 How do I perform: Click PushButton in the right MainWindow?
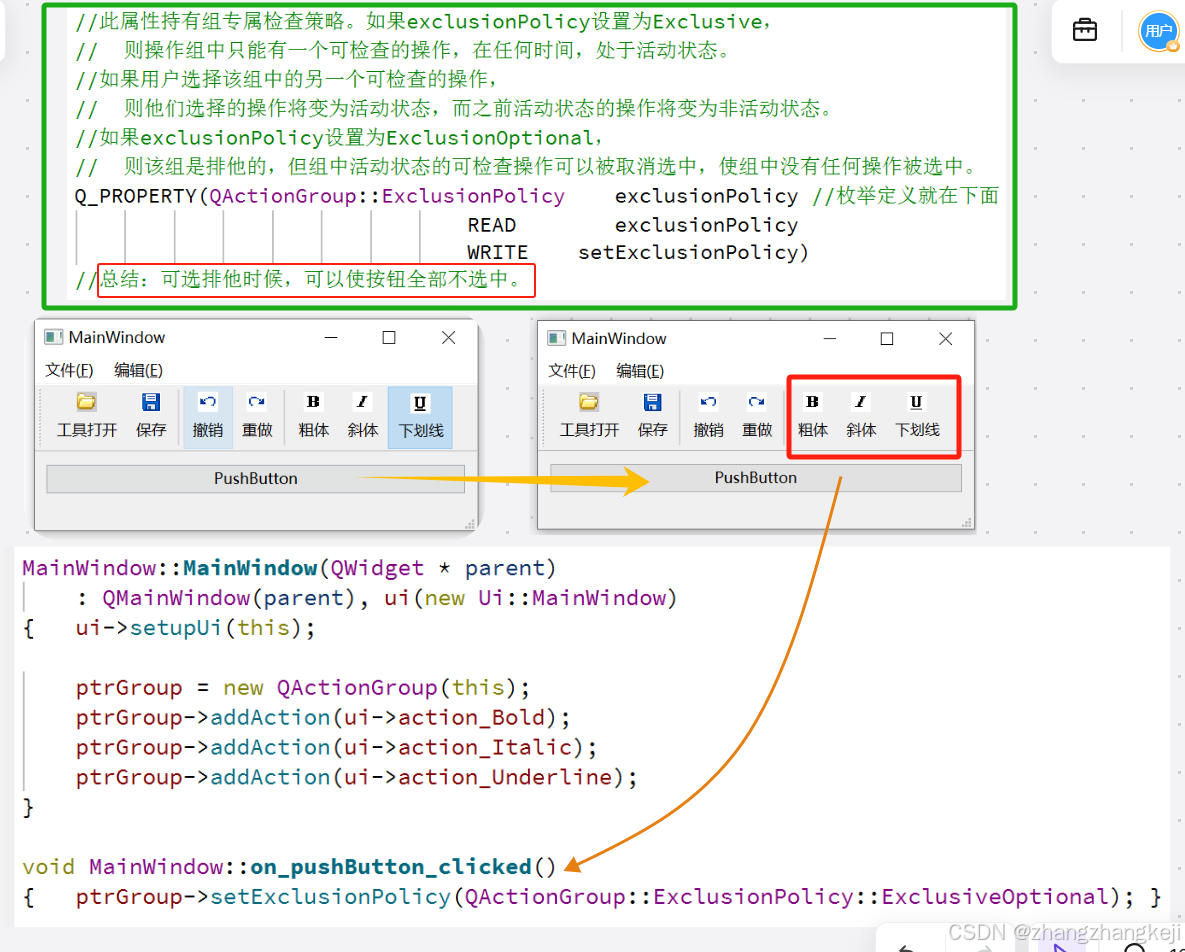pos(756,478)
